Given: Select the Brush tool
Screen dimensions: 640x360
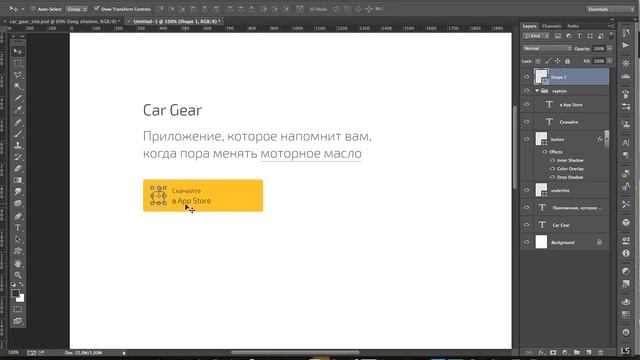Looking at the screenshot, I should [x=18, y=133].
